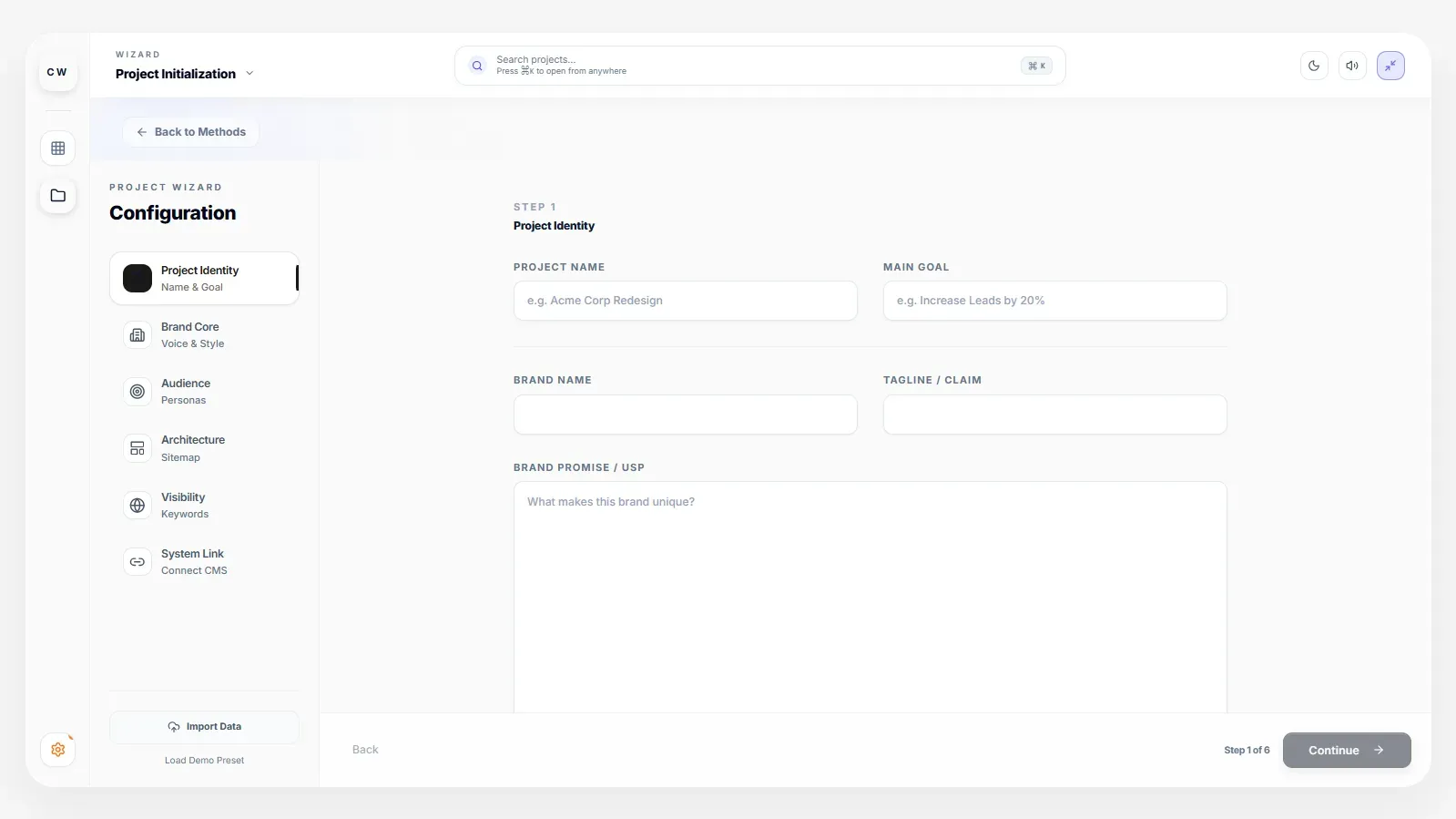This screenshot has width=1456, height=819.
Task: Open the grid dashboard icon in left rail
Action: click(x=57, y=148)
